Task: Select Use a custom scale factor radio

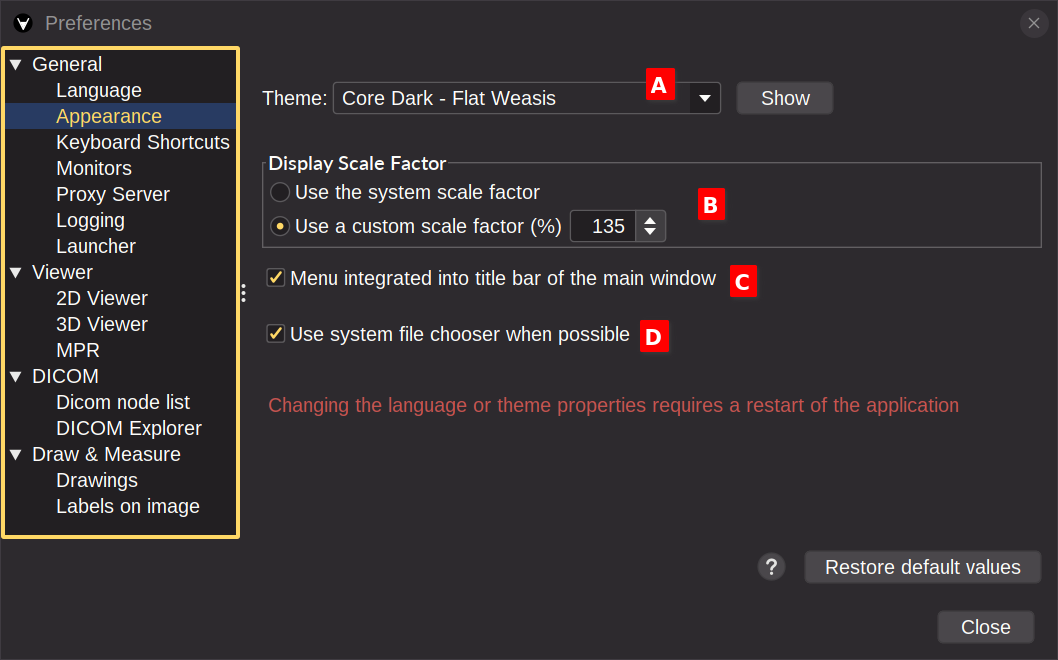Action: click(x=280, y=226)
